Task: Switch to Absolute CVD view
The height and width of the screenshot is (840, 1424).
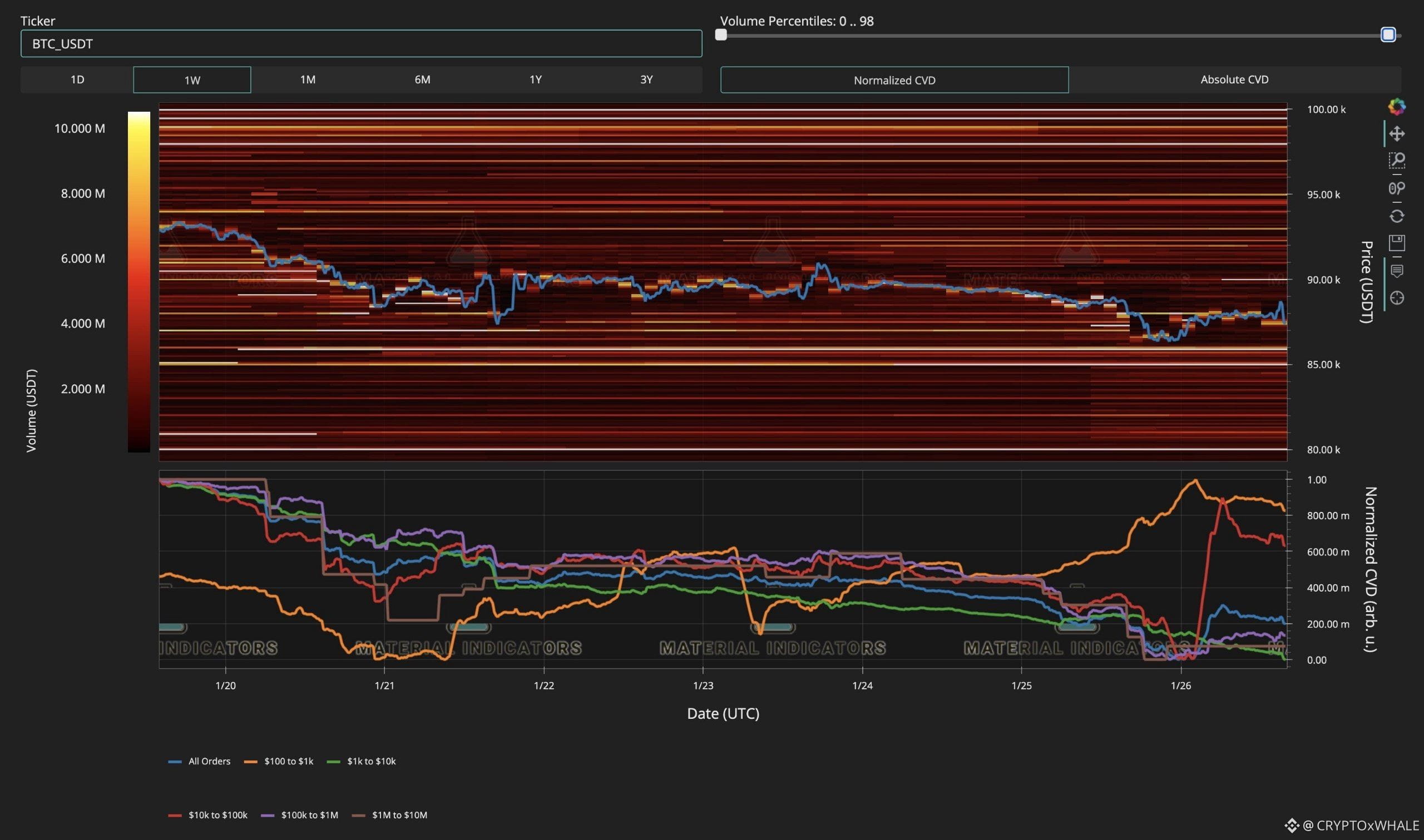Action: [x=1234, y=80]
